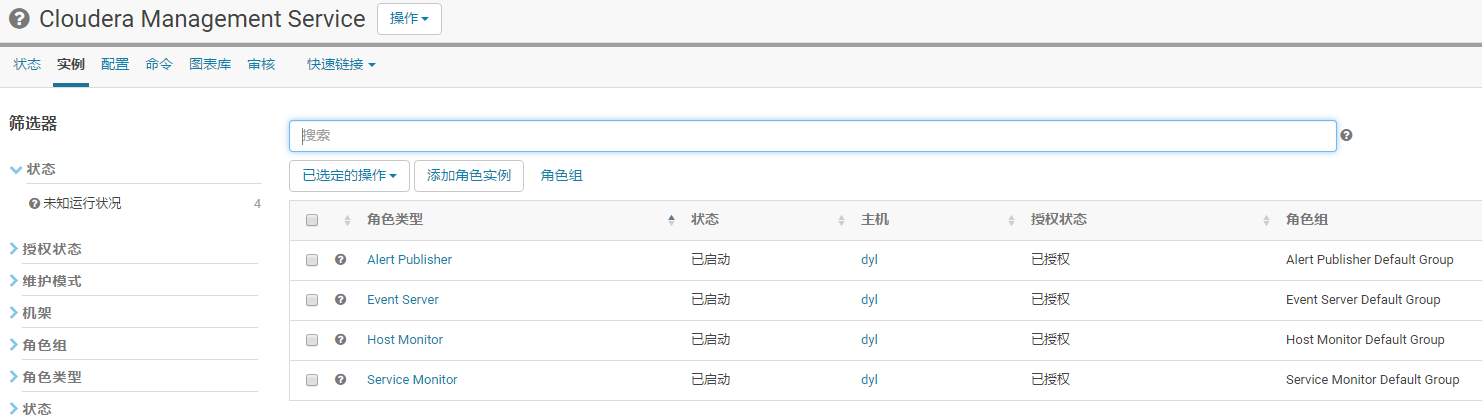
Task: Switch to the 命令 tab
Action: point(159,64)
